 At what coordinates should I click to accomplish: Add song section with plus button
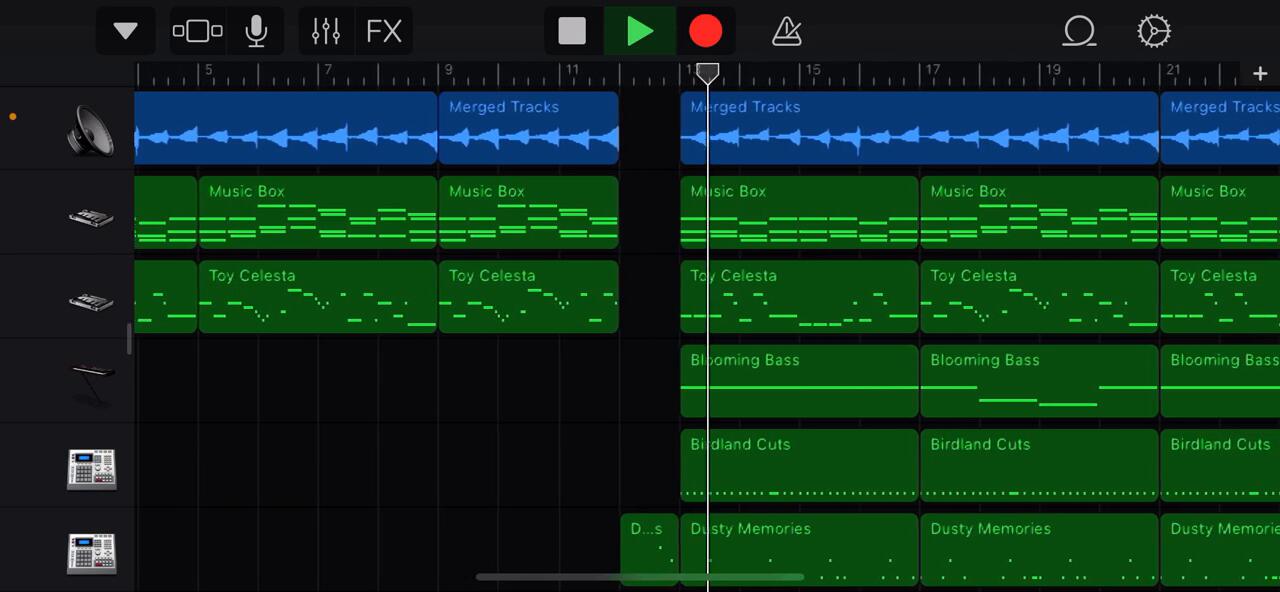click(x=1259, y=74)
